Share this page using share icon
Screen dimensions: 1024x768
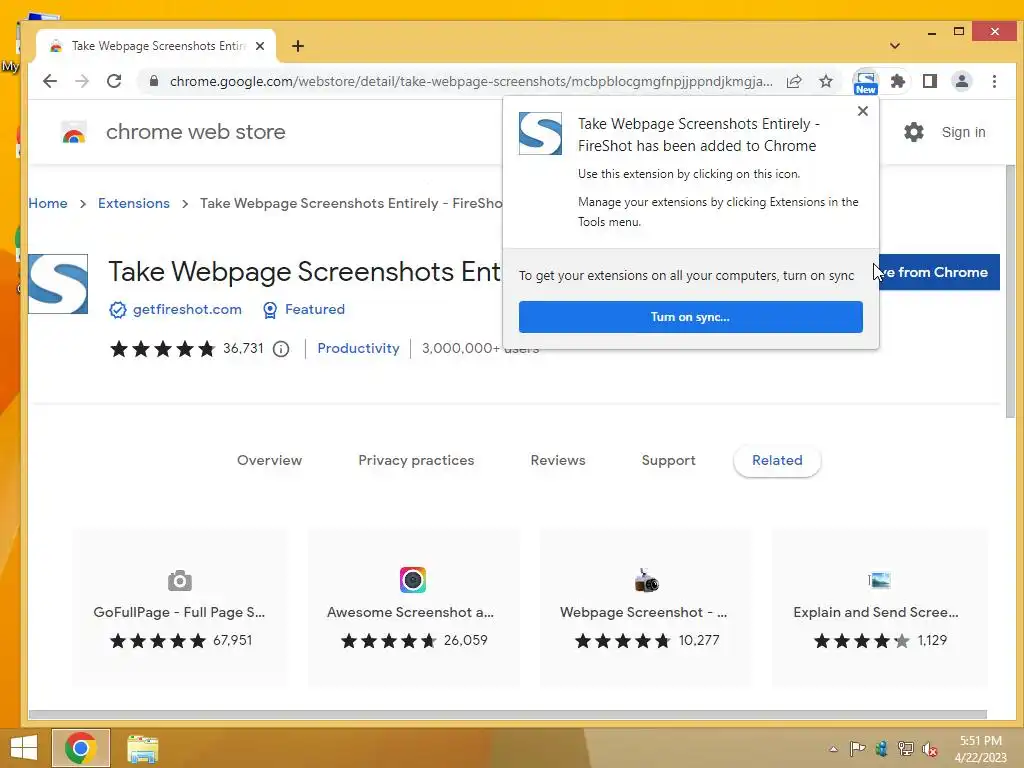[794, 81]
